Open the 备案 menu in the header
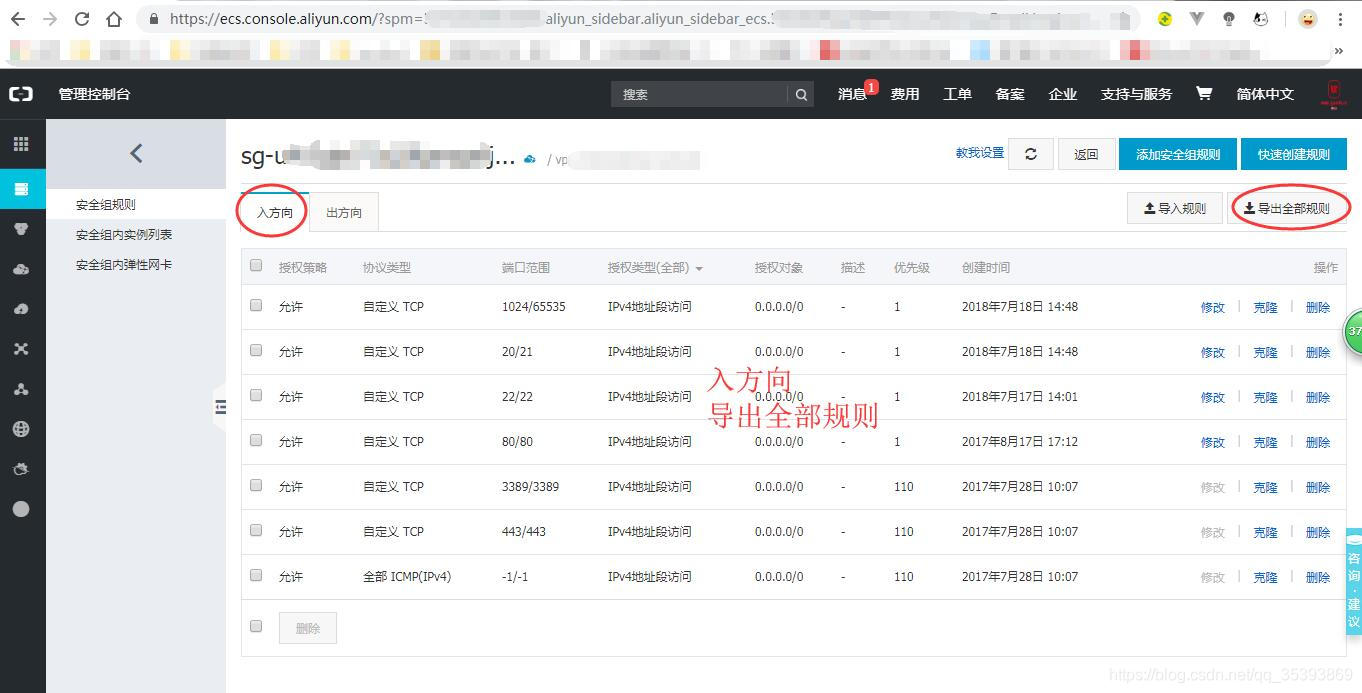The width and height of the screenshot is (1362, 693). [x=1010, y=94]
